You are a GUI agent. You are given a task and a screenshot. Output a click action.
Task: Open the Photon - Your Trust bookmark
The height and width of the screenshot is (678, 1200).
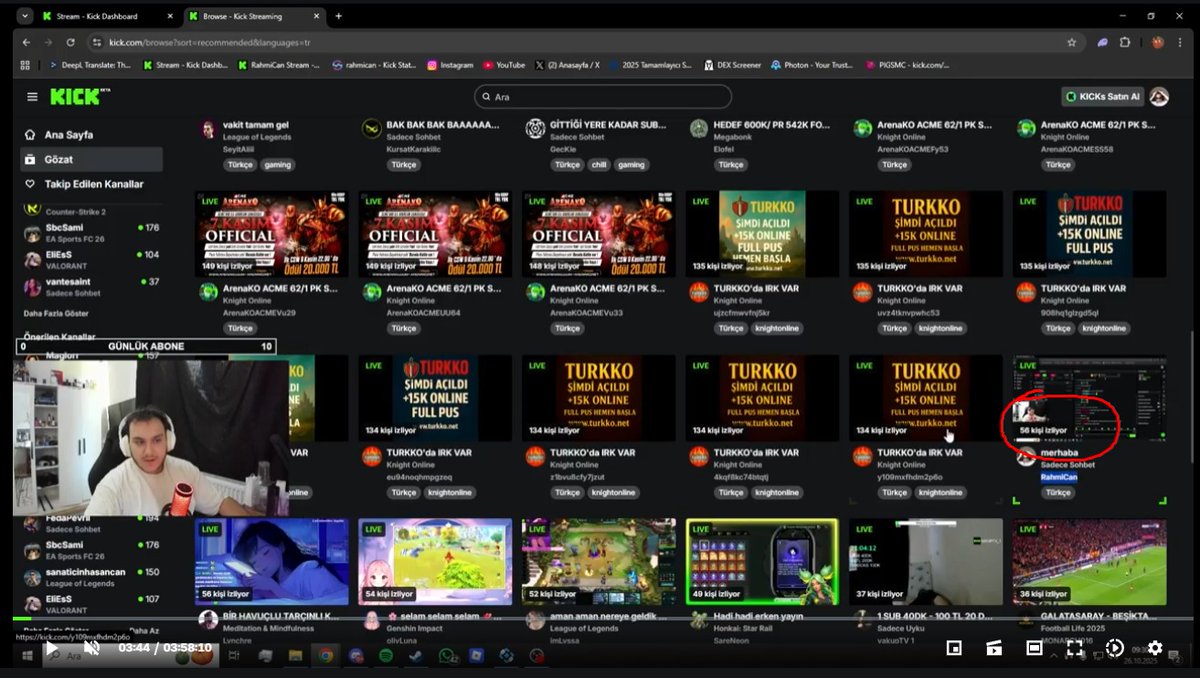(811, 65)
